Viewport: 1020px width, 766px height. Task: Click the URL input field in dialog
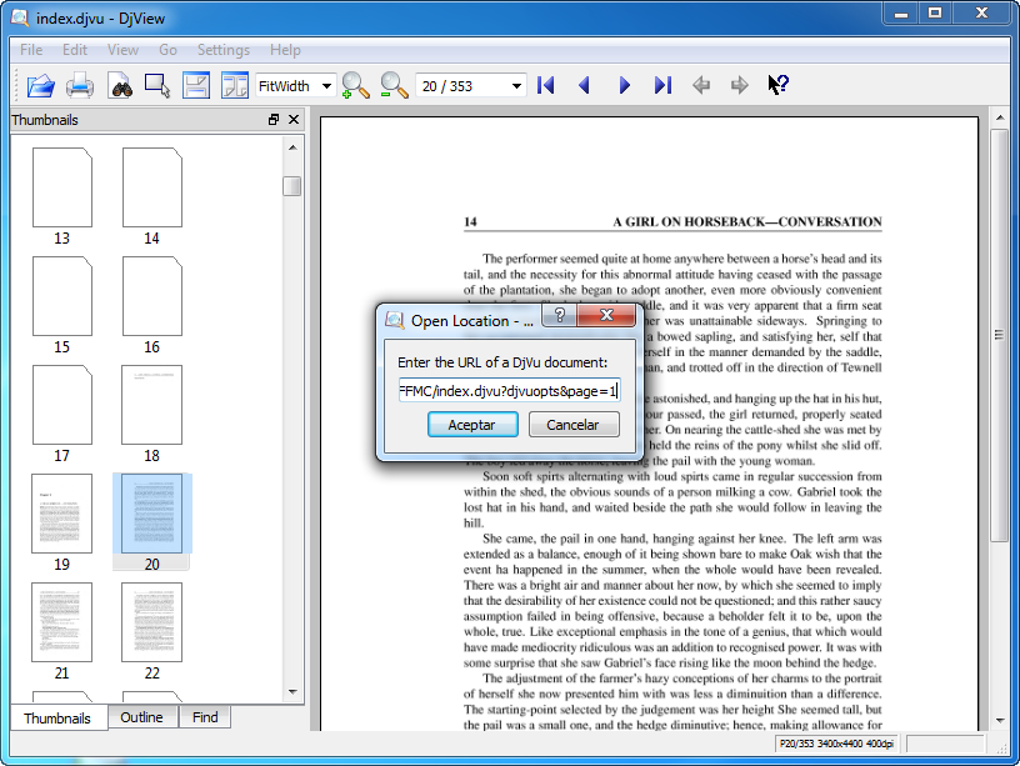(508, 390)
